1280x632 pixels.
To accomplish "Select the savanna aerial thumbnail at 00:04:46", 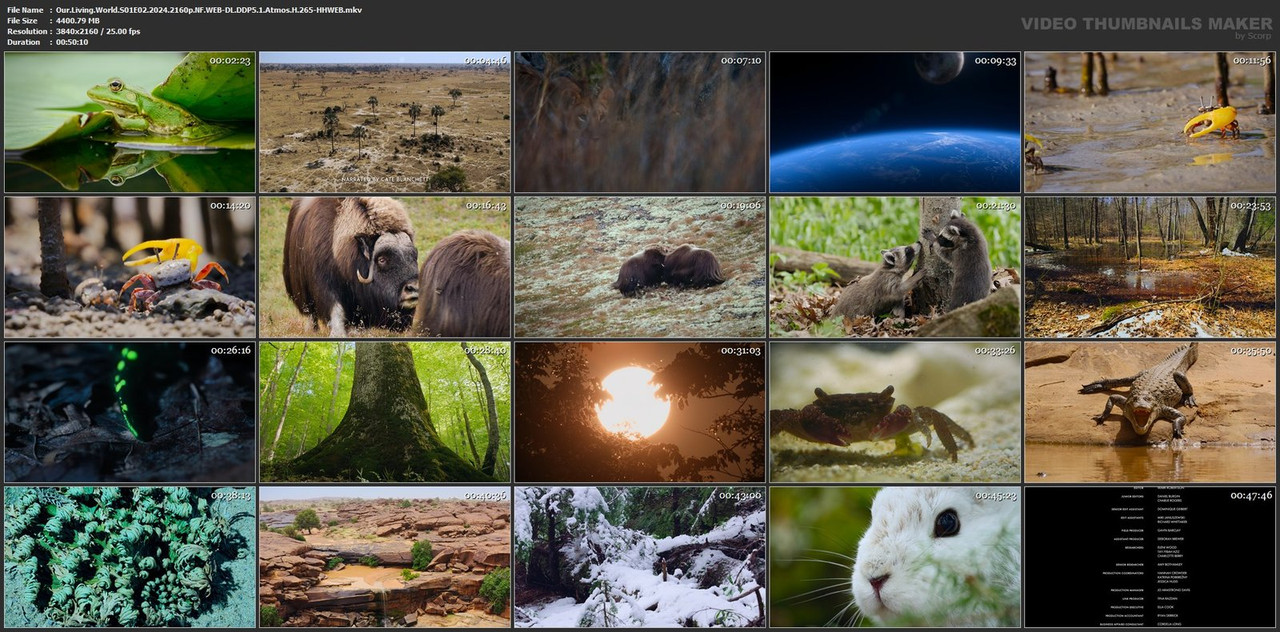I will tap(385, 122).
